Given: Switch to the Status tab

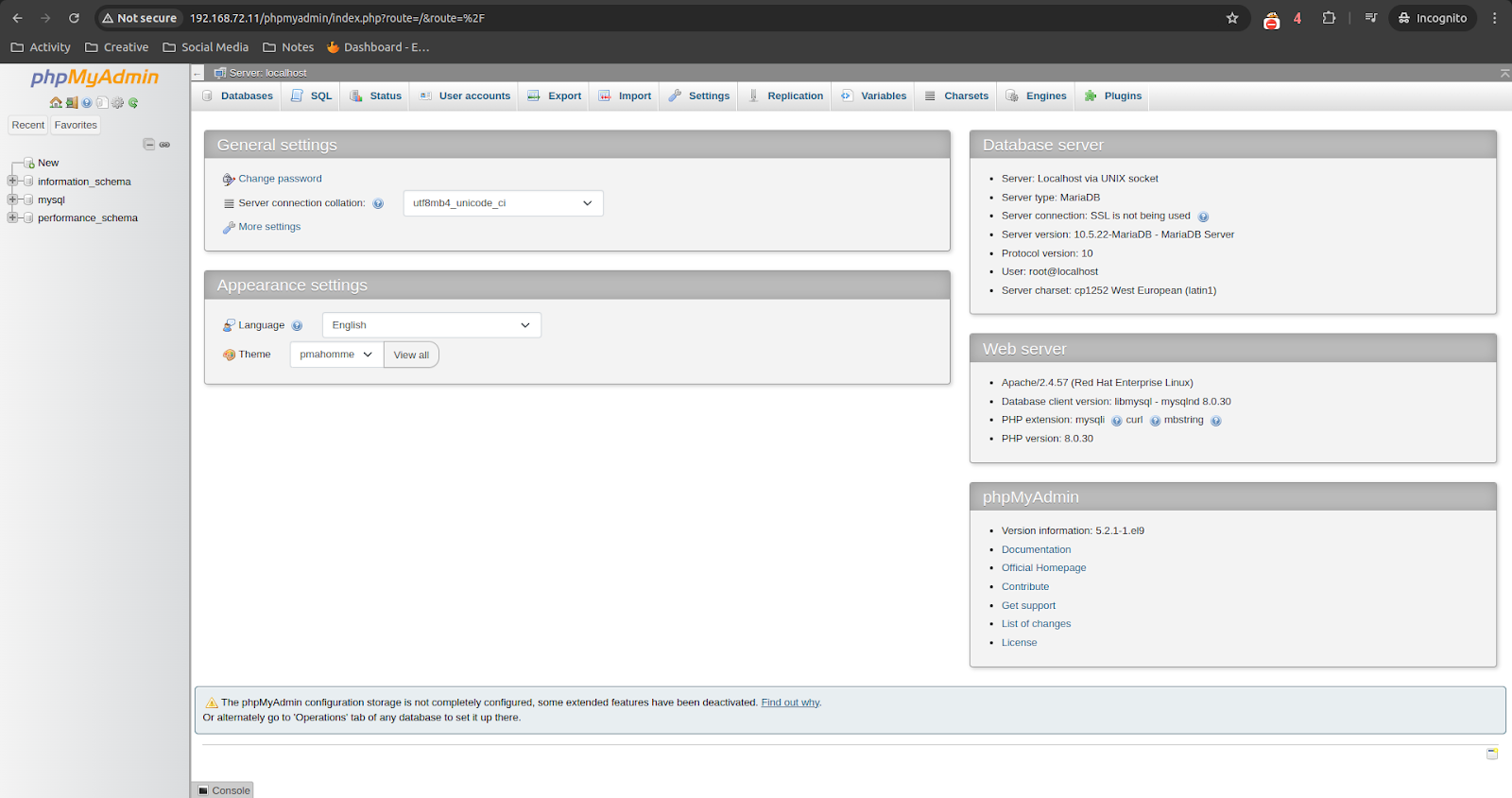Looking at the screenshot, I should [375, 96].
